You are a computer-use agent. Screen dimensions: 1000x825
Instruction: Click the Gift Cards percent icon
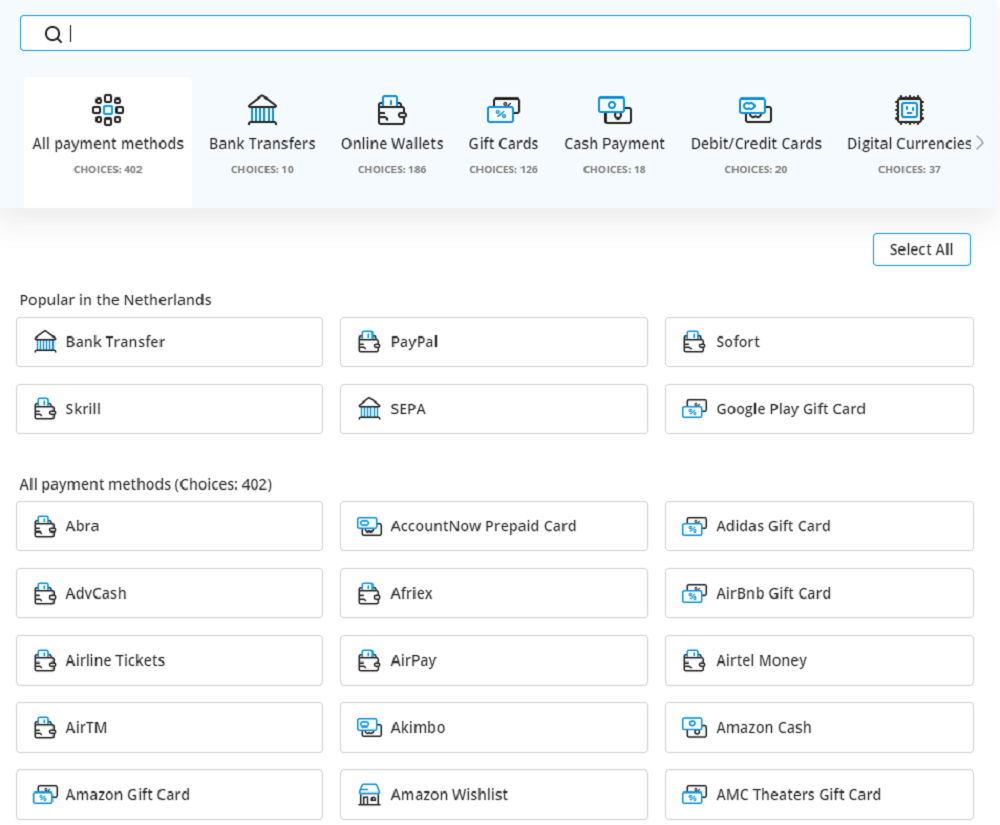[x=503, y=110]
